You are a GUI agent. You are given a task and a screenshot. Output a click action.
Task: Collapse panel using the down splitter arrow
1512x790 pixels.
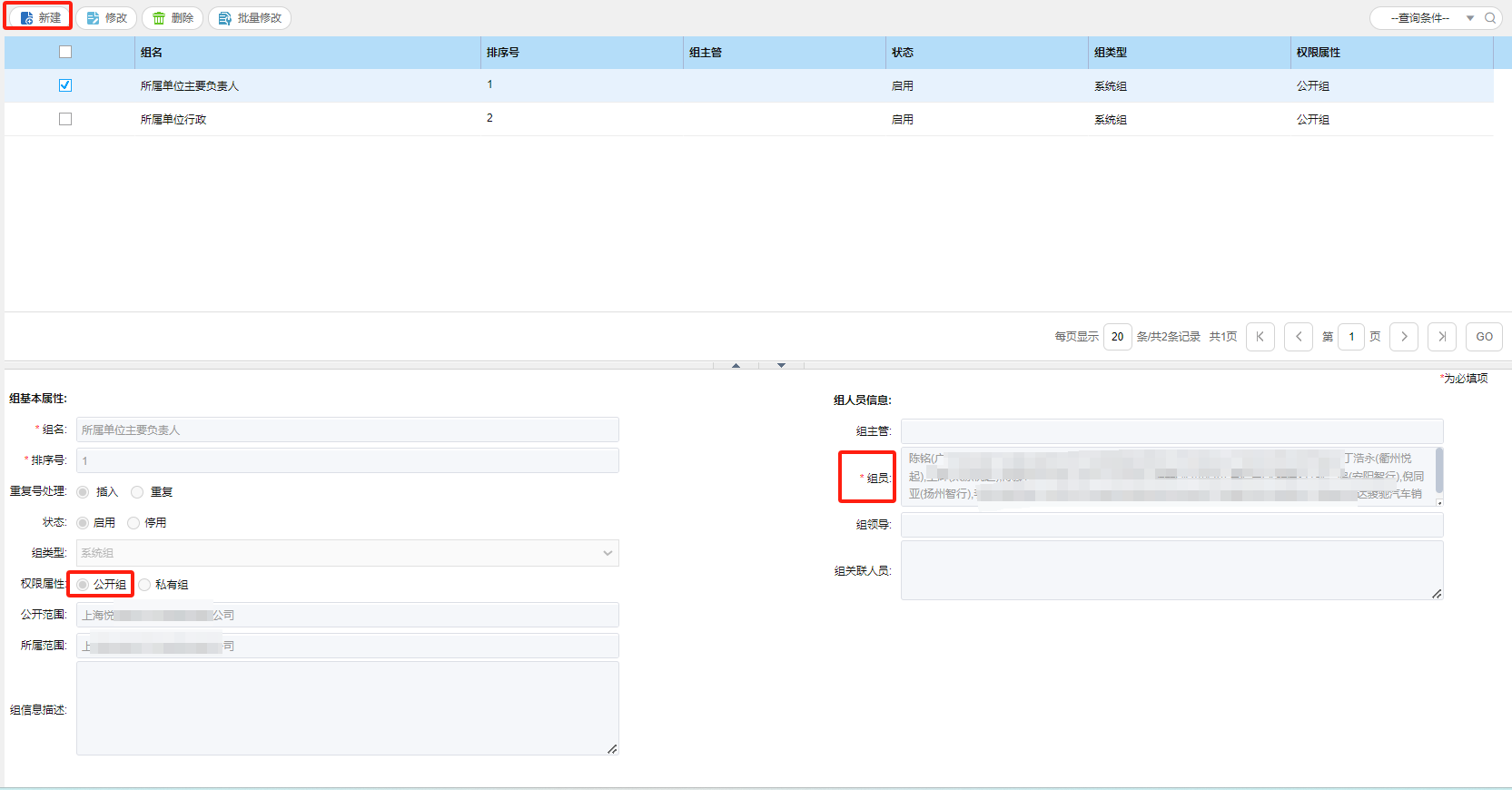pos(781,365)
